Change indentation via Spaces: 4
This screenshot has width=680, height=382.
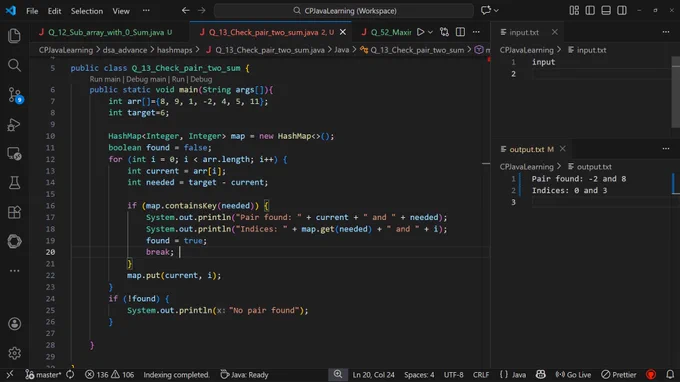419,375
